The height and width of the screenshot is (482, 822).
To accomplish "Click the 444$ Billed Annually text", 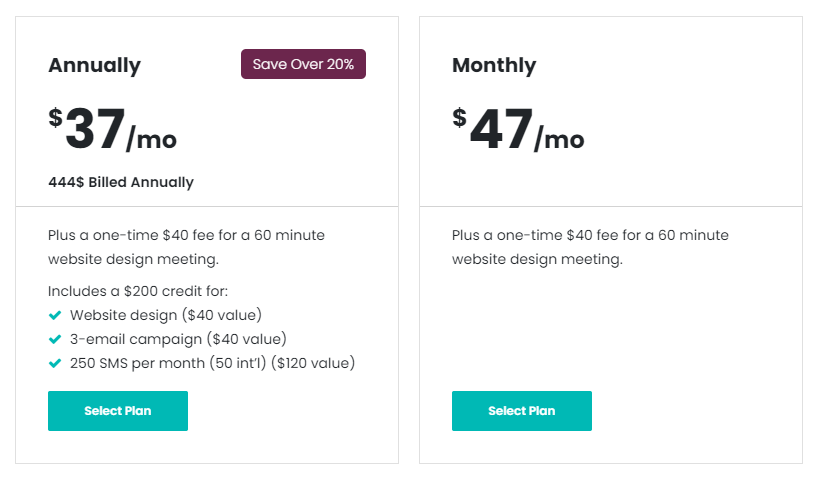I will point(121,182).
